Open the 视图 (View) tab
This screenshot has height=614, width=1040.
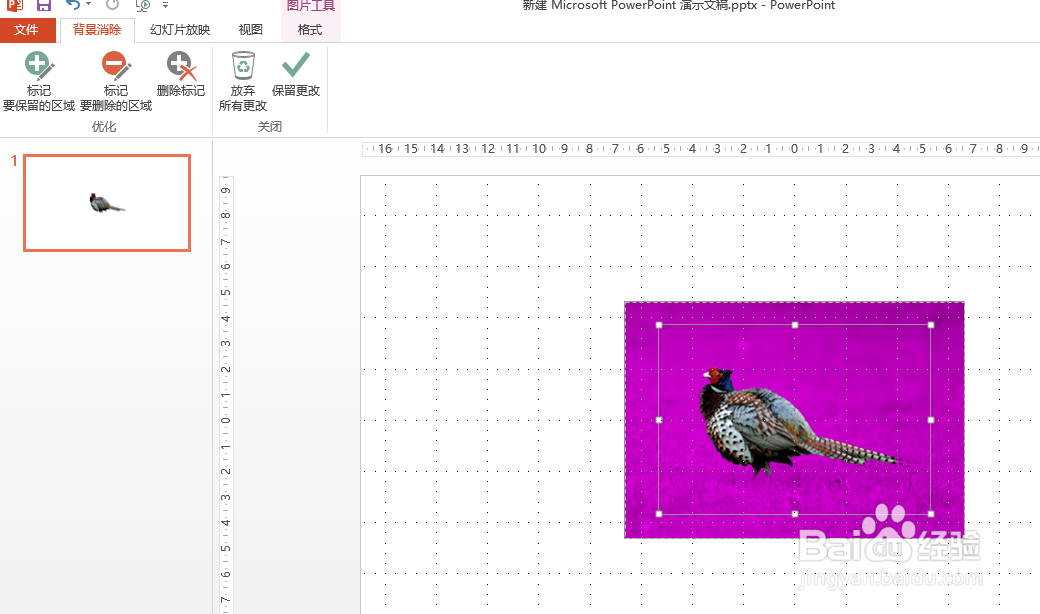point(251,30)
